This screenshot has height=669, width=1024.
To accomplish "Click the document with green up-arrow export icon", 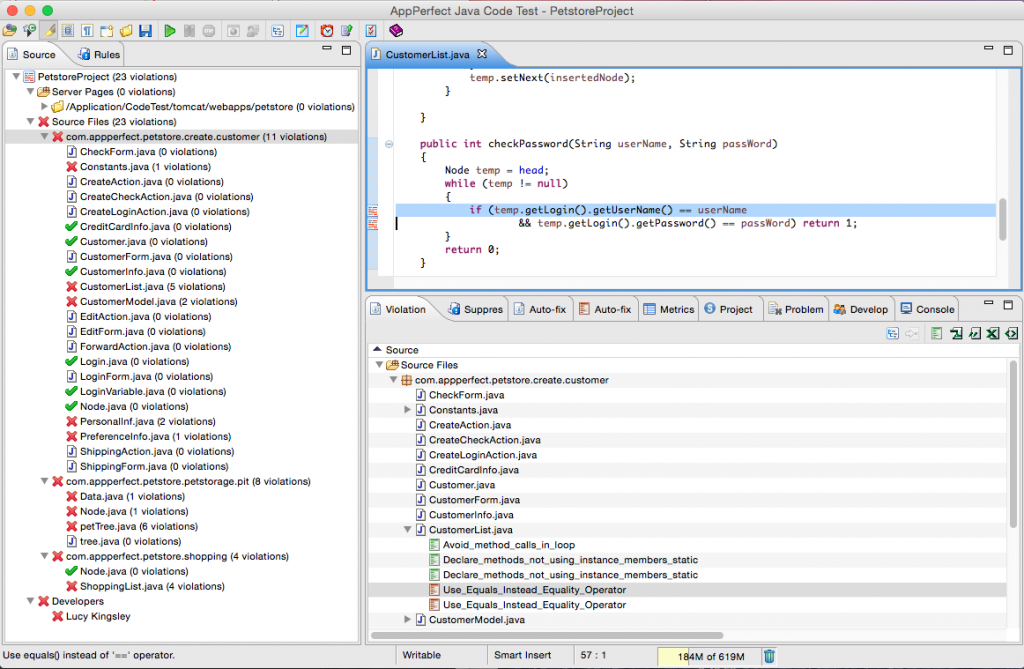I will pyautogui.click(x=347, y=31).
